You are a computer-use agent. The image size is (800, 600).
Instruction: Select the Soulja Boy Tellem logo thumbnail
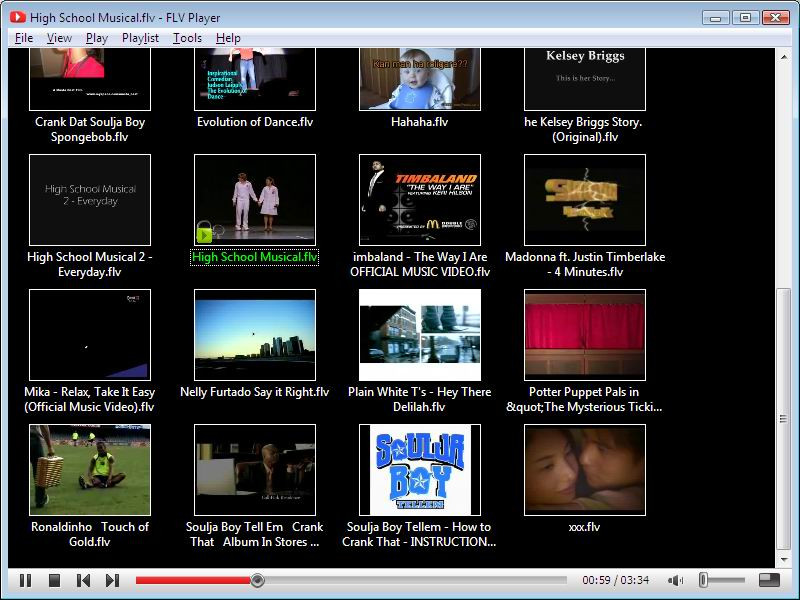point(420,470)
